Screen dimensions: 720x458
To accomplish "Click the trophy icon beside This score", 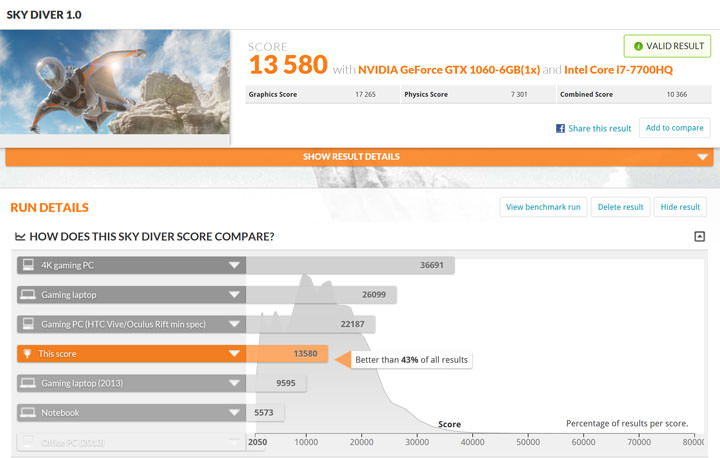I will 29,353.
